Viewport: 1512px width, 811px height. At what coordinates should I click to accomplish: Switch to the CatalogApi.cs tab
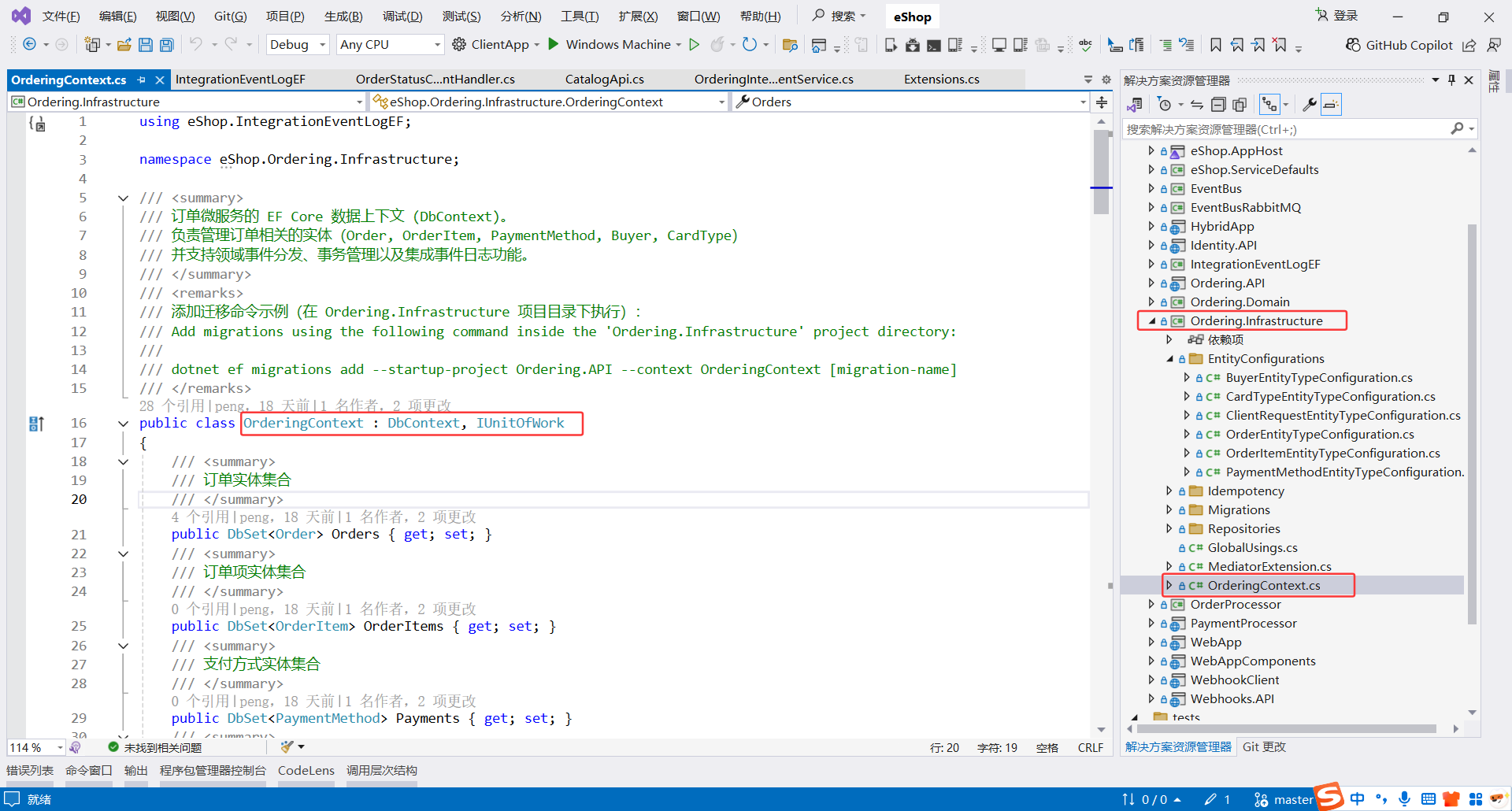click(605, 80)
